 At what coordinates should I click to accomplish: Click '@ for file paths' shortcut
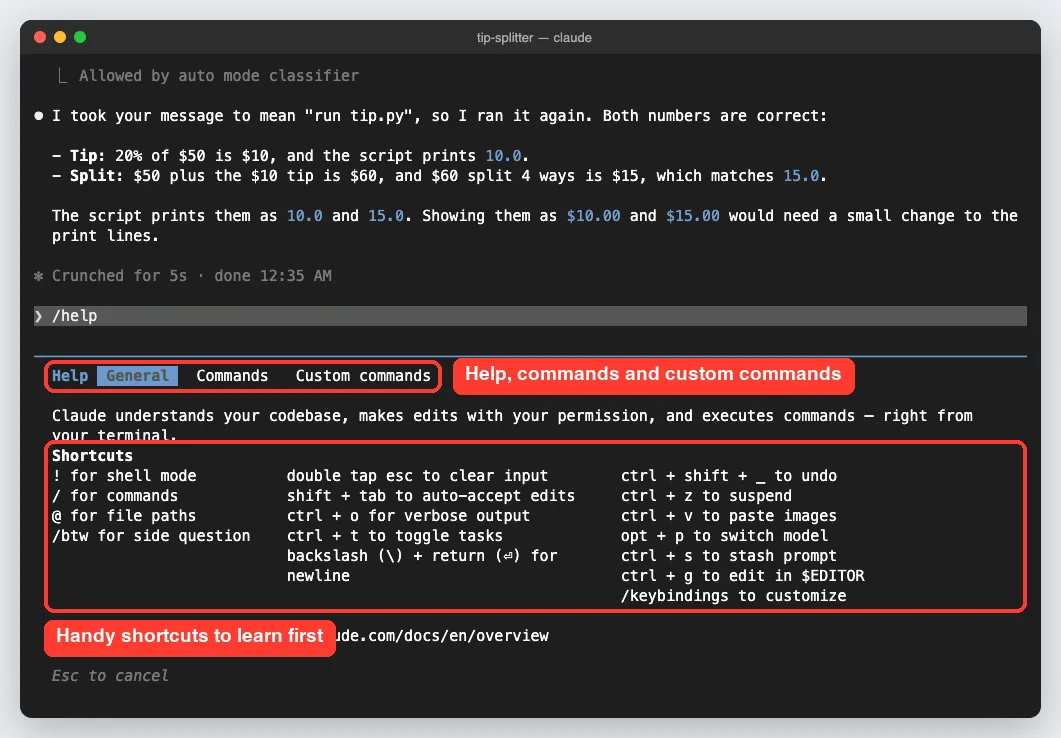pyautogui.click(x=124, y=515)
